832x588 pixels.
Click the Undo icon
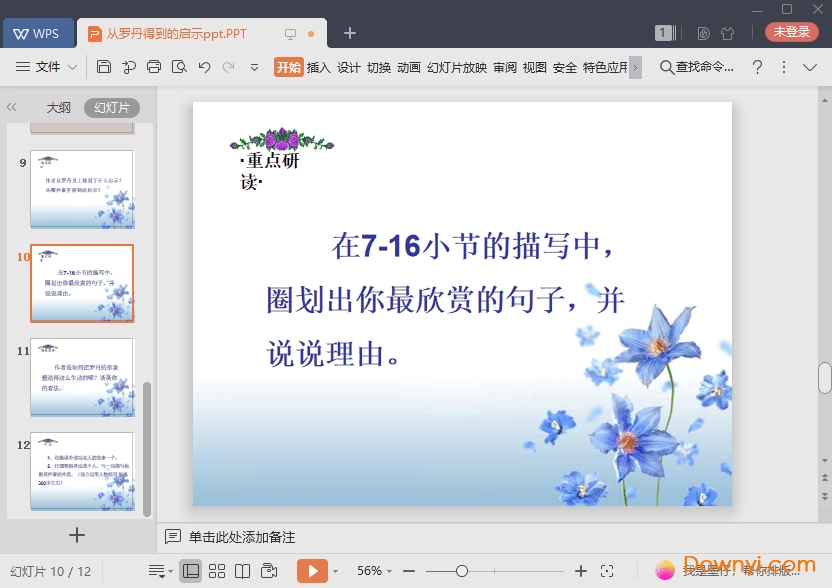204,67
